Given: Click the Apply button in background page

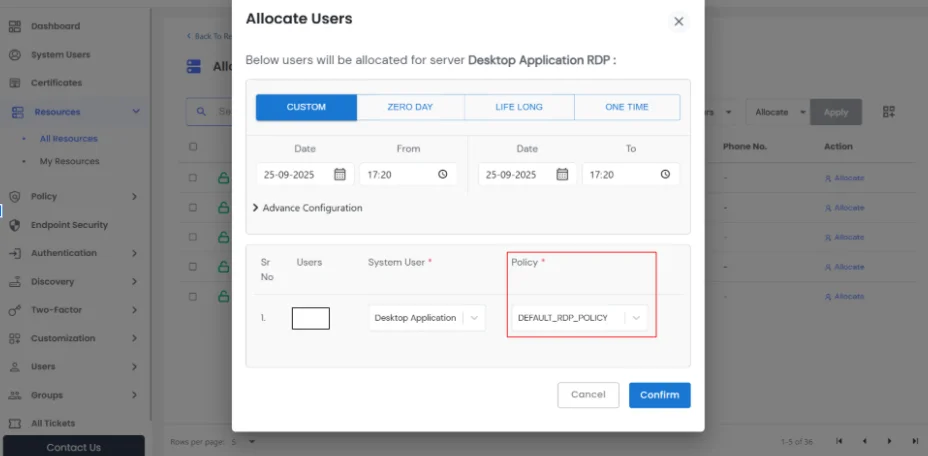Looking at the screenshot, I should tap(836, 112).
